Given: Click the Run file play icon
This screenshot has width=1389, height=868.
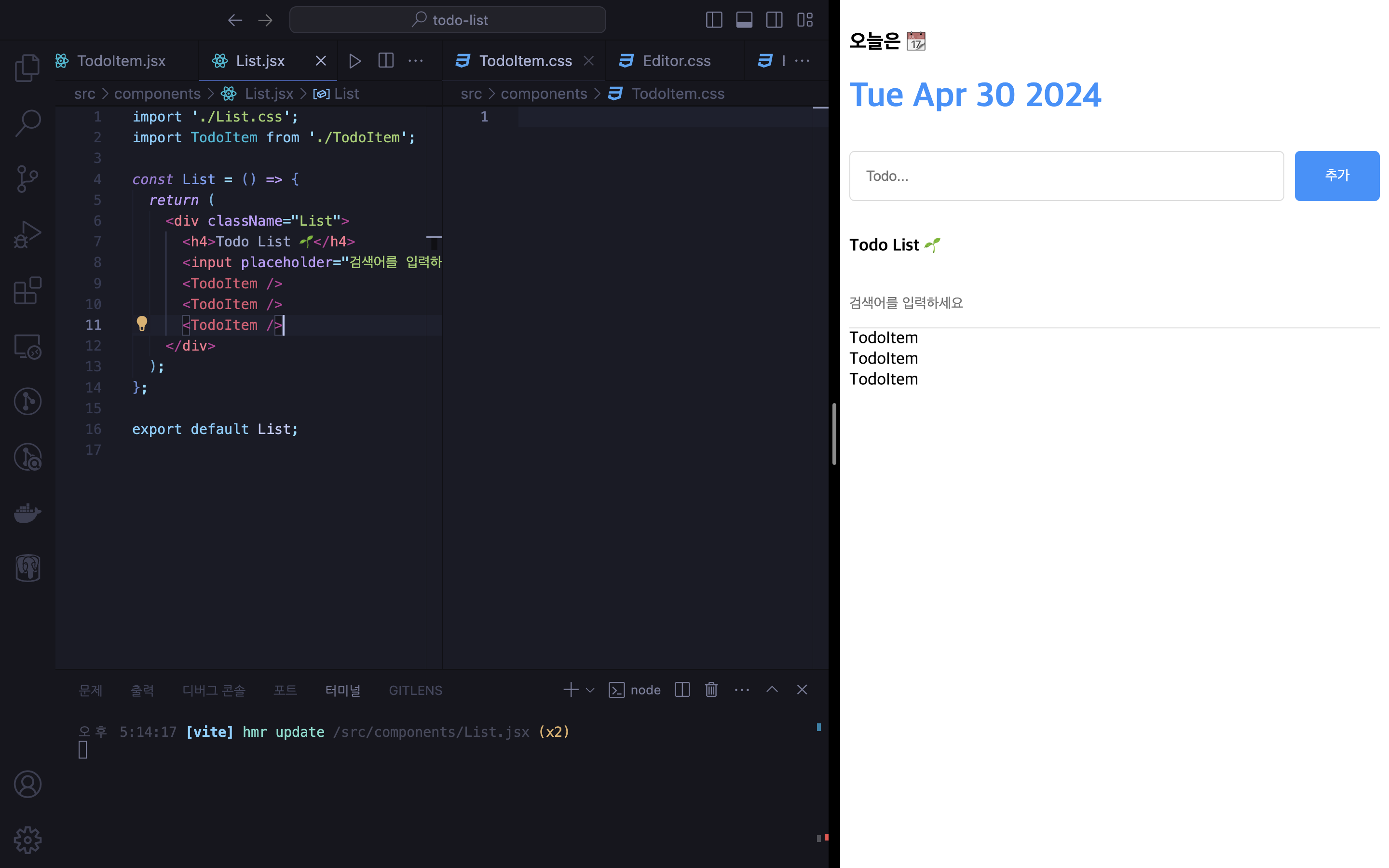Looking at the screenshot, I should point(354,61).
